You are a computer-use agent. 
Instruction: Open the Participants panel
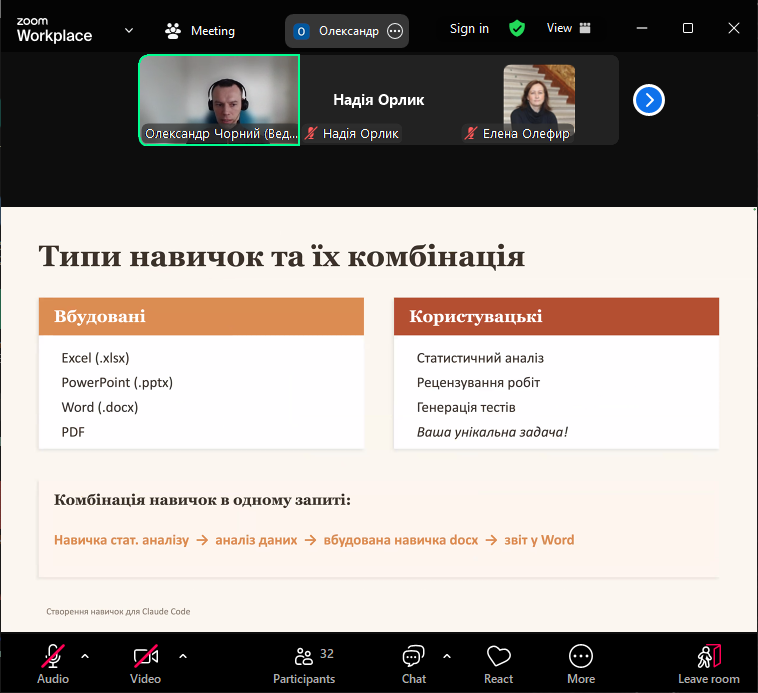click(304, 662)
